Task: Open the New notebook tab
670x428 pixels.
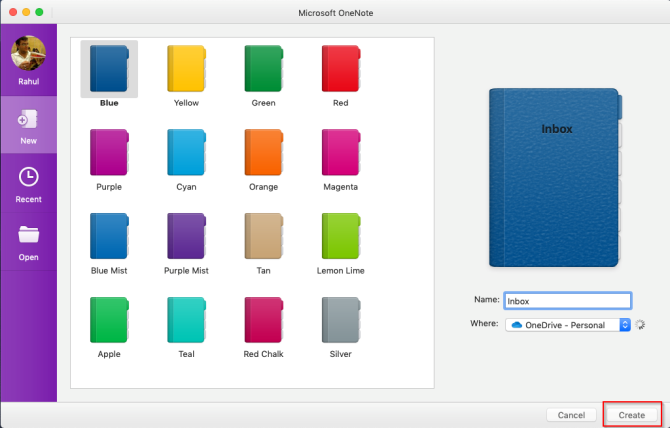Action: 29,126
